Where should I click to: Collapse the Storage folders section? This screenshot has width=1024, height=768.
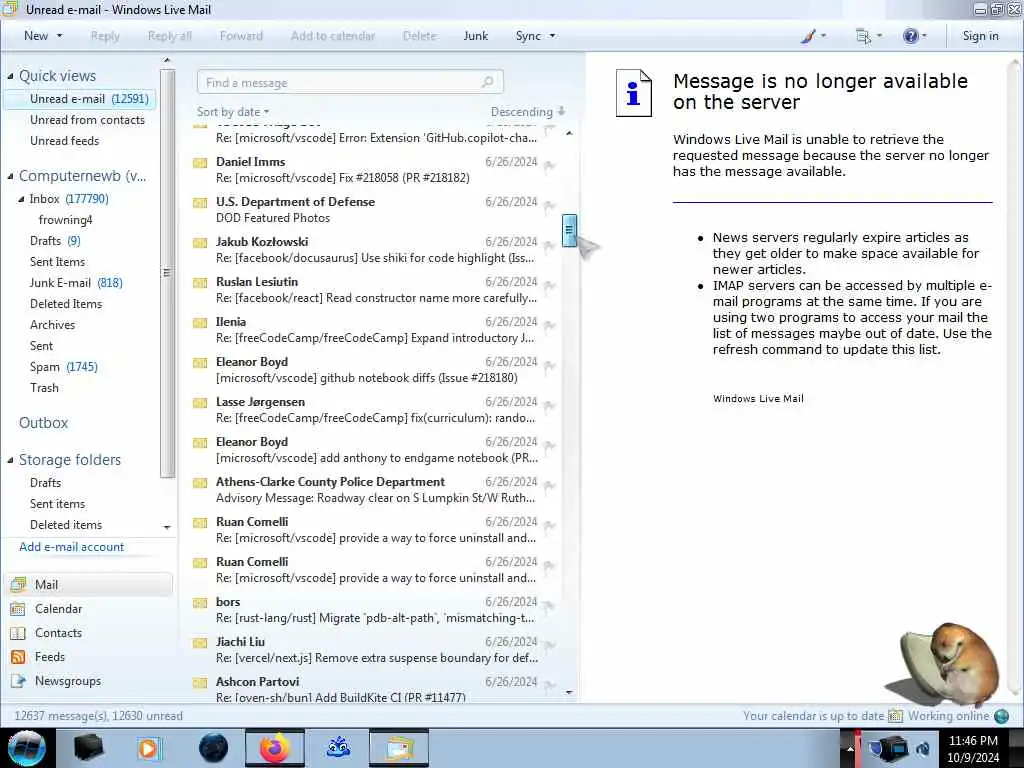point(10,460)
